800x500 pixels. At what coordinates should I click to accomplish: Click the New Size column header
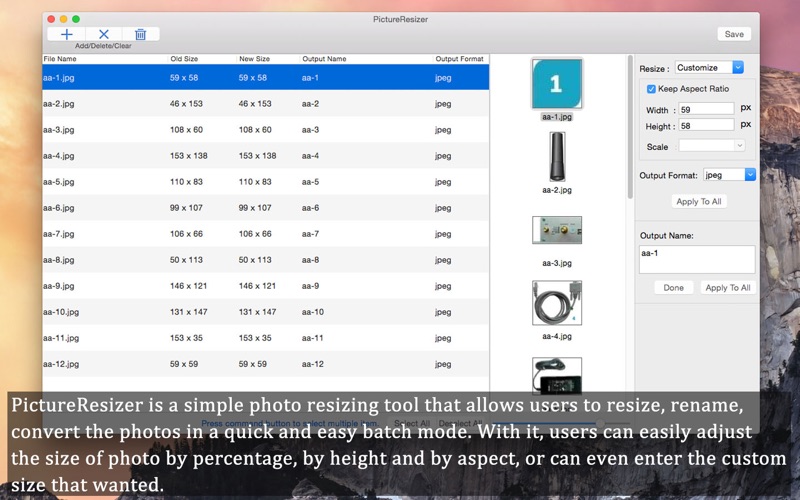pos(254,59)
